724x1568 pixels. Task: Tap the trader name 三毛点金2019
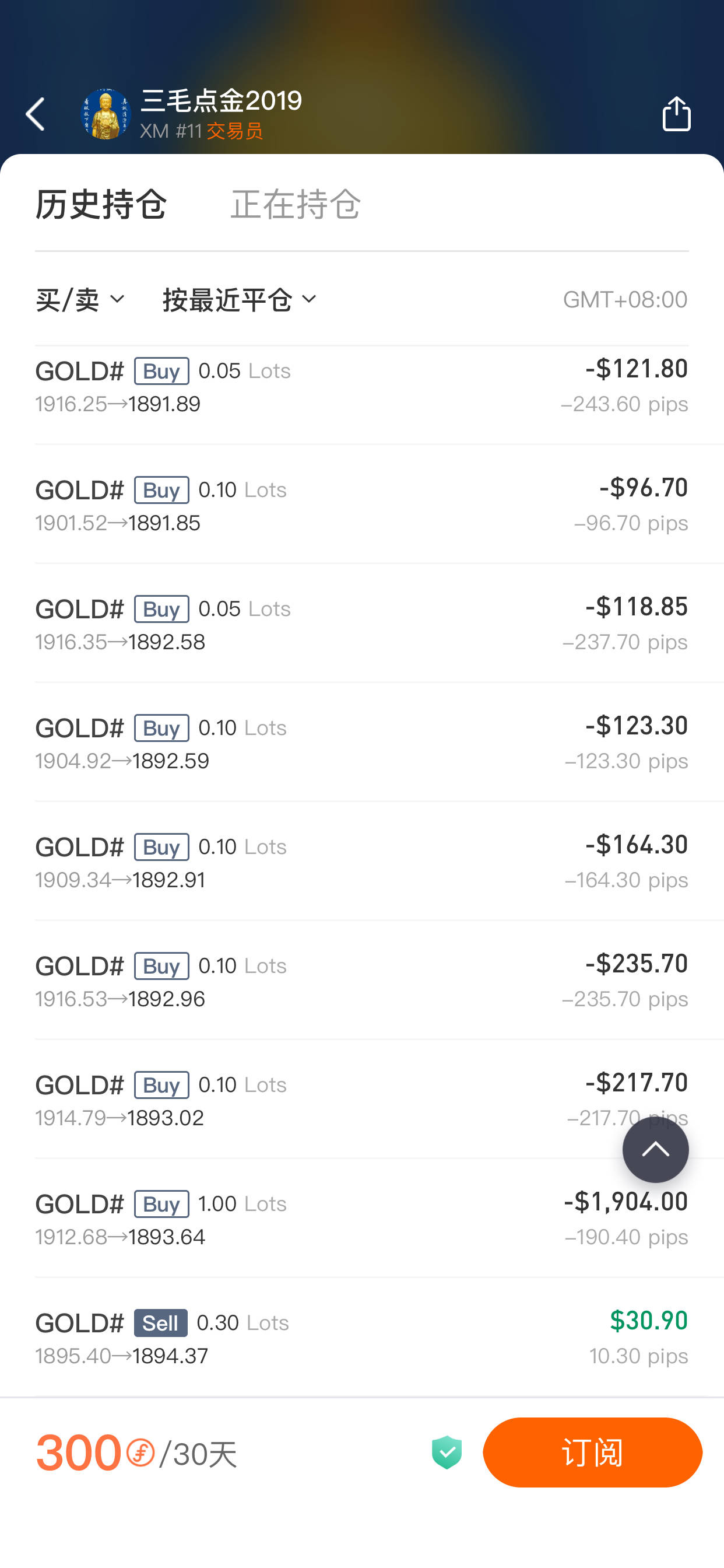click(221, 100)
